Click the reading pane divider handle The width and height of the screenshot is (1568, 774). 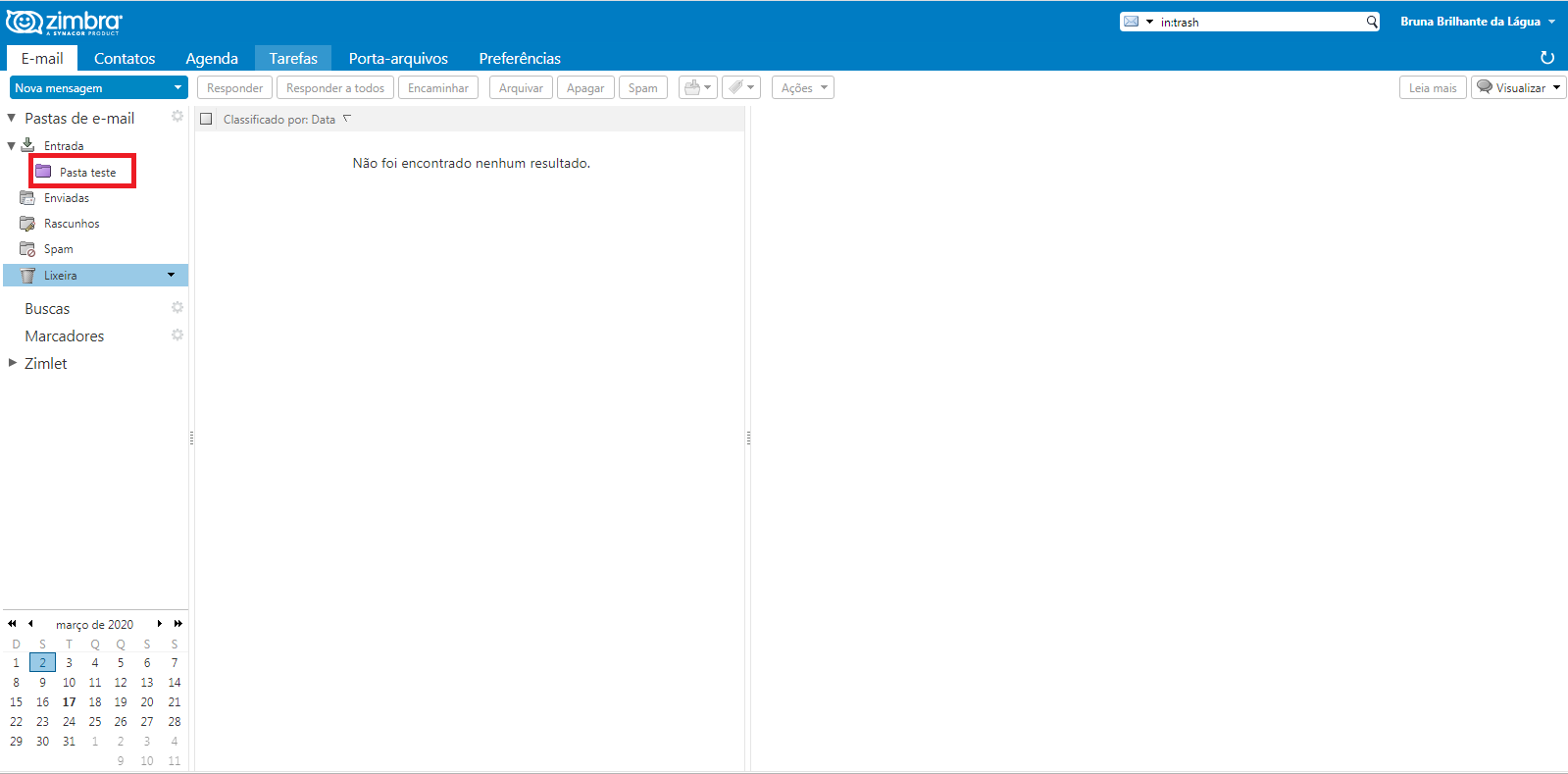pos(748,439)
